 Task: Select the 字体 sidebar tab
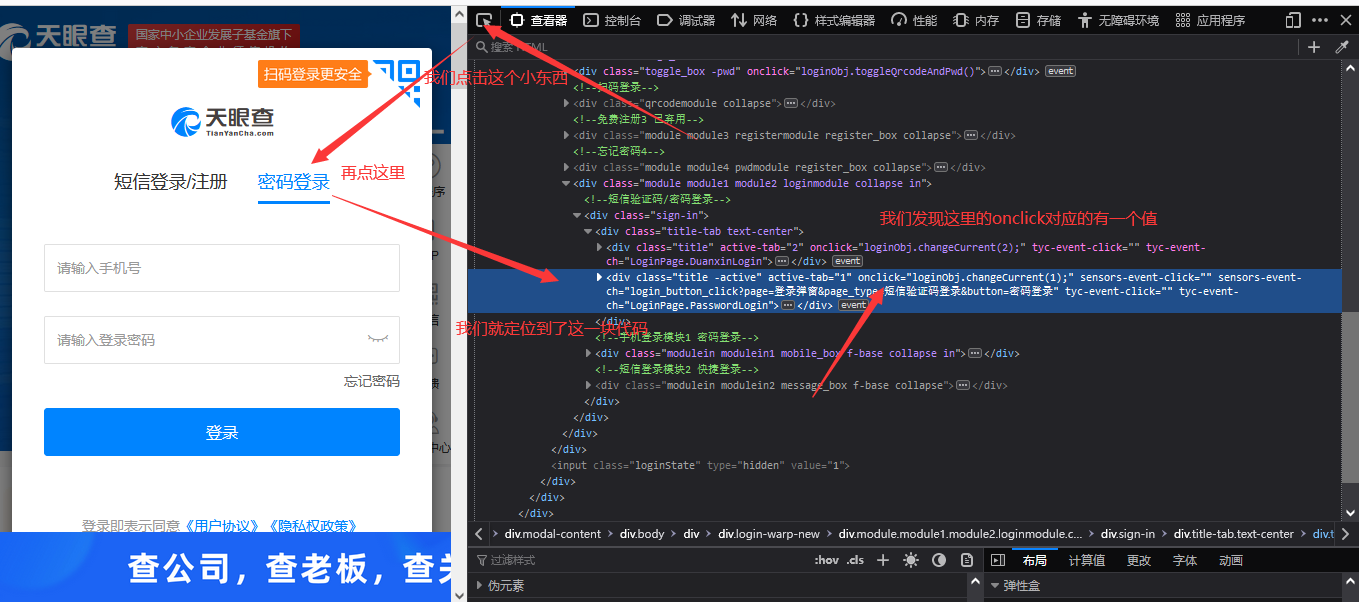pos(1184,560)
